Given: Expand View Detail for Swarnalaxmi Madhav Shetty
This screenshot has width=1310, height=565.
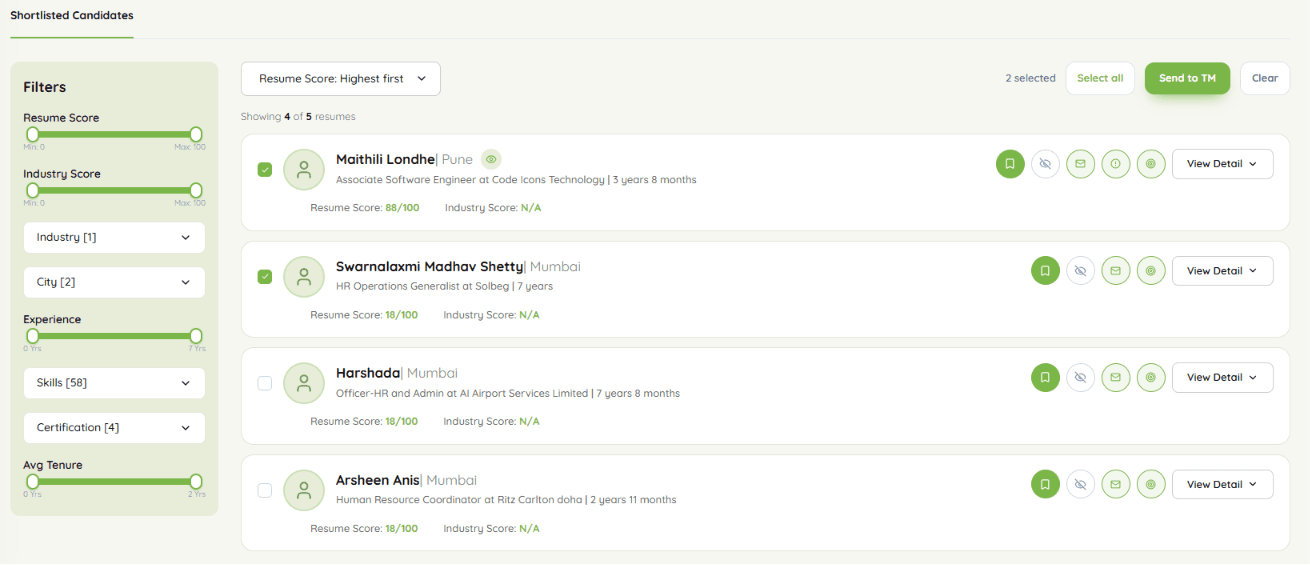Looking at the screenshot, I should coord(1222,271).
